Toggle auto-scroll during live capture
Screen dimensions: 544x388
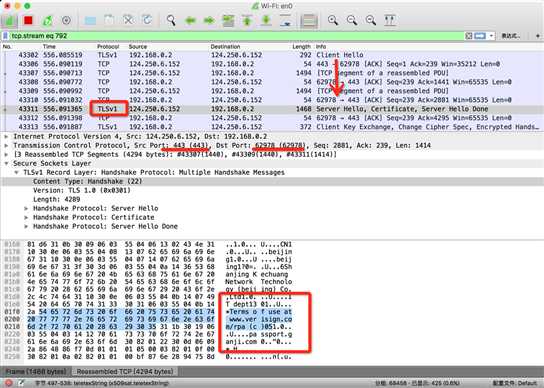(285, 20)
